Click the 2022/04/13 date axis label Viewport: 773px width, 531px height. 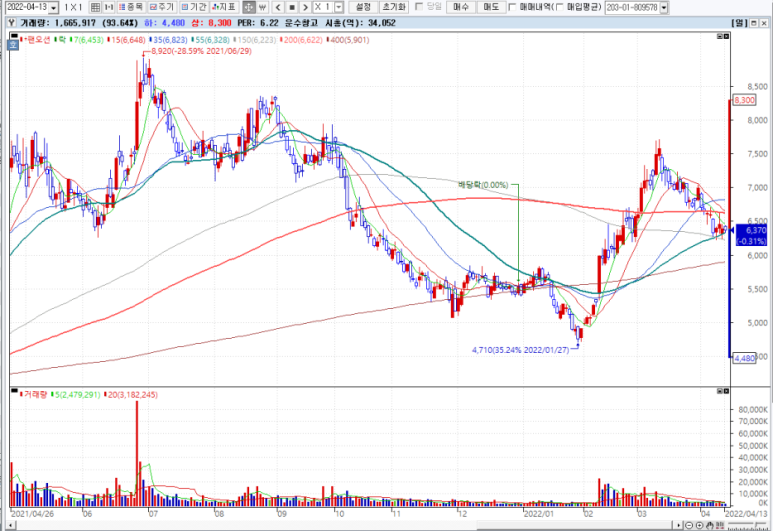(x=746, y=513)
